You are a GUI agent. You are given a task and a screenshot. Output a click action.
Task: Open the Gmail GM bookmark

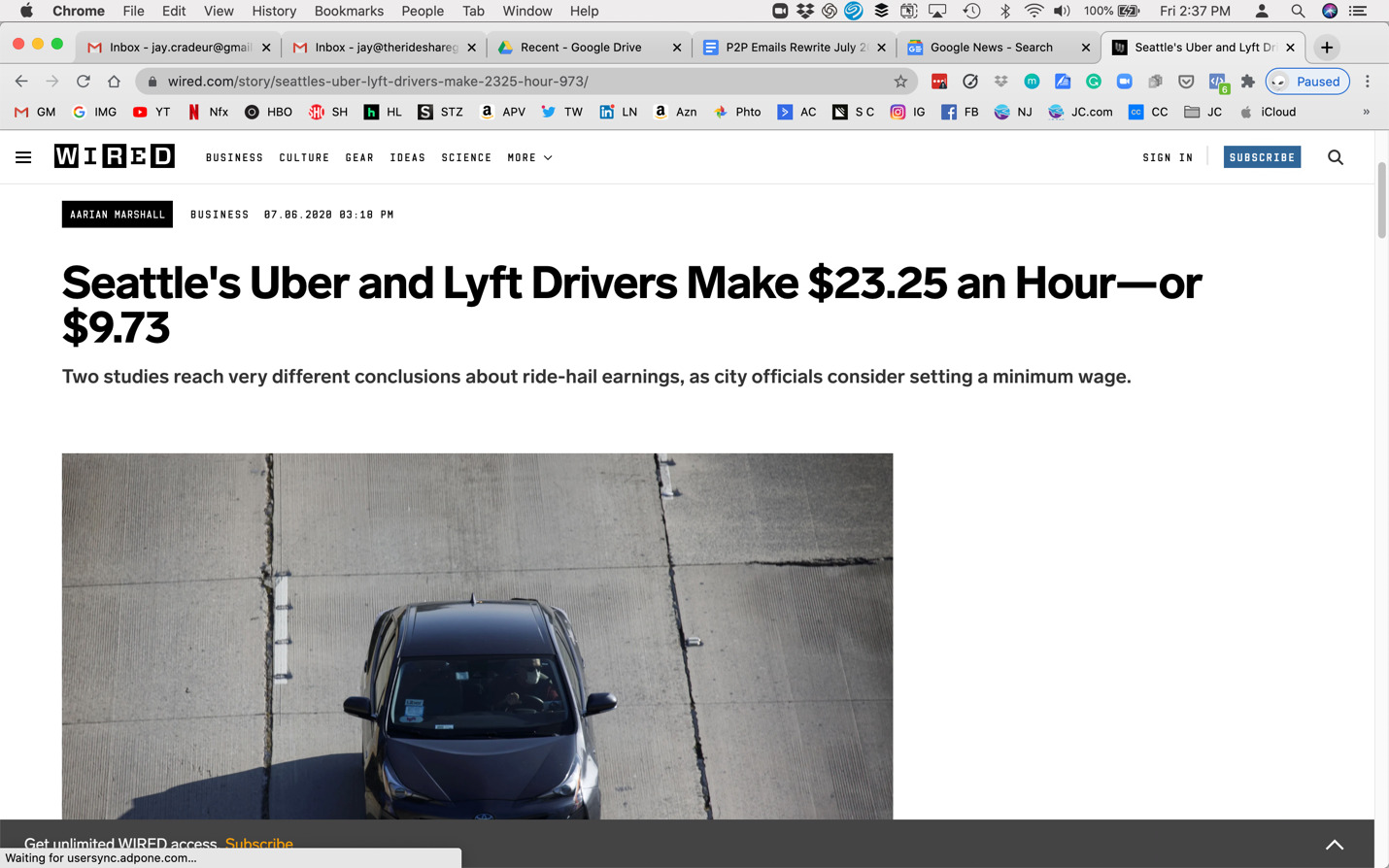[35, 112]
